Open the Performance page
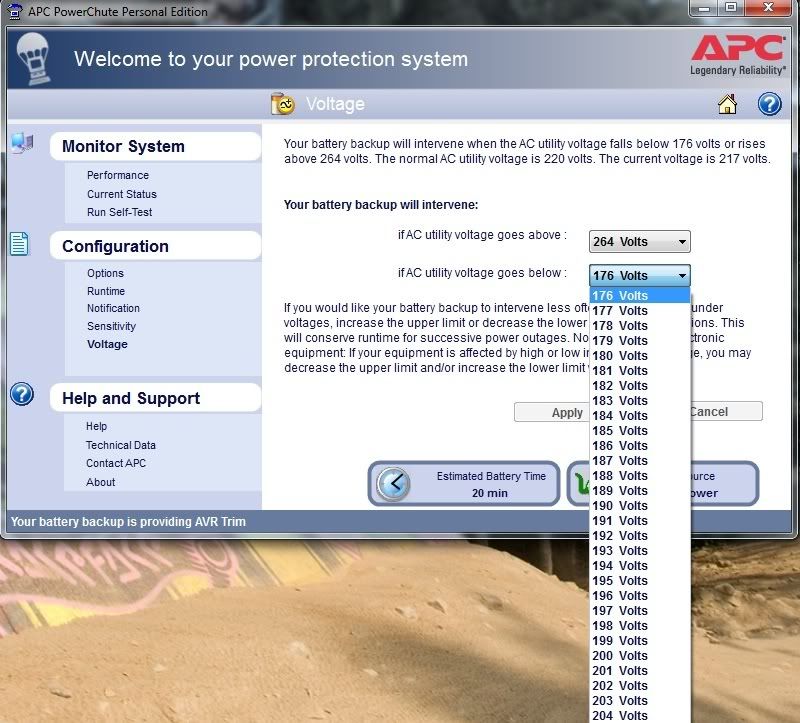The height and width of the screenshot is (723, 800). point(117,175)
